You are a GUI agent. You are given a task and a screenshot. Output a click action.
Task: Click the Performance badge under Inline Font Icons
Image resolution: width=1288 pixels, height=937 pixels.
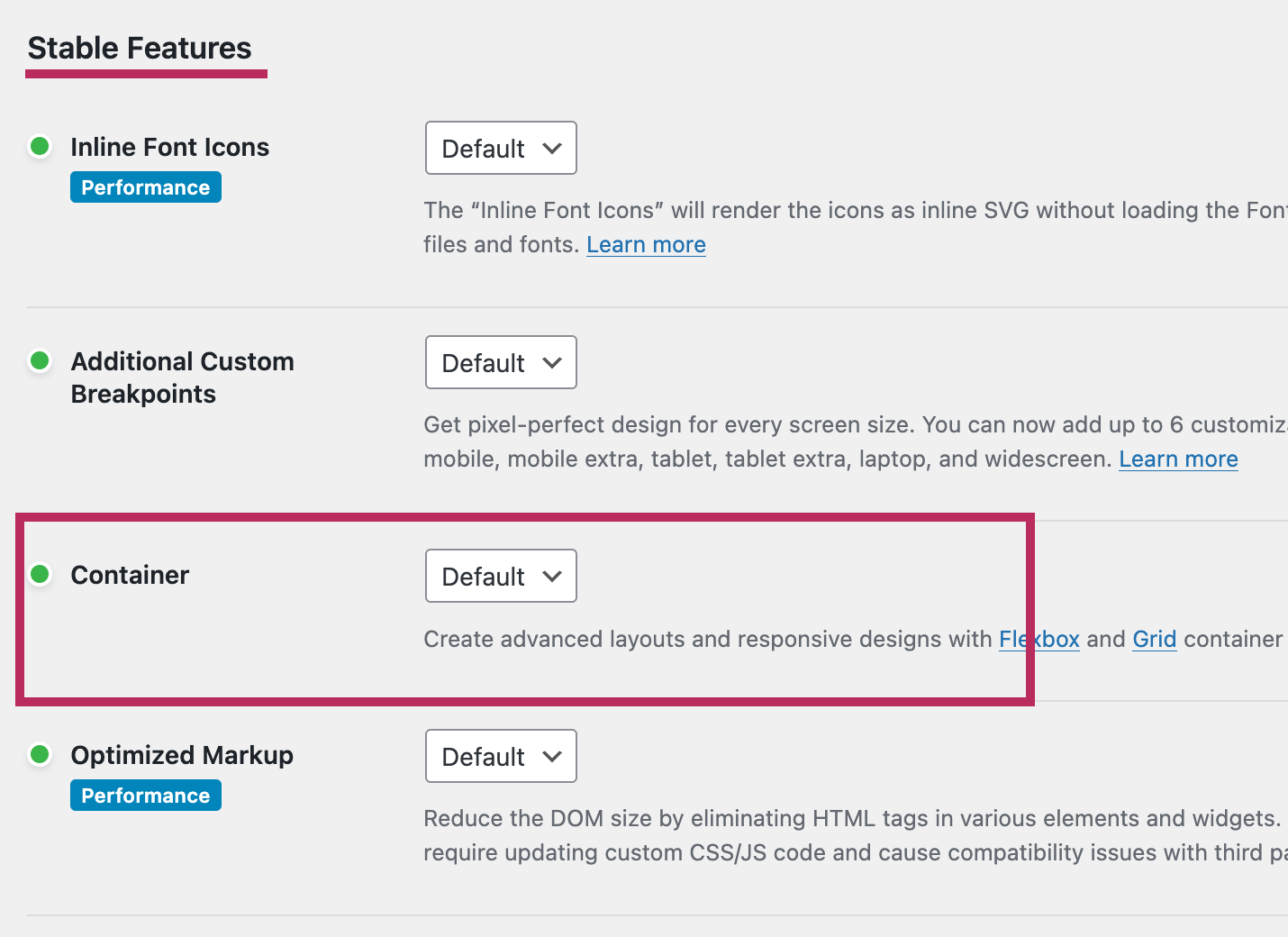(x=146, y=187)
